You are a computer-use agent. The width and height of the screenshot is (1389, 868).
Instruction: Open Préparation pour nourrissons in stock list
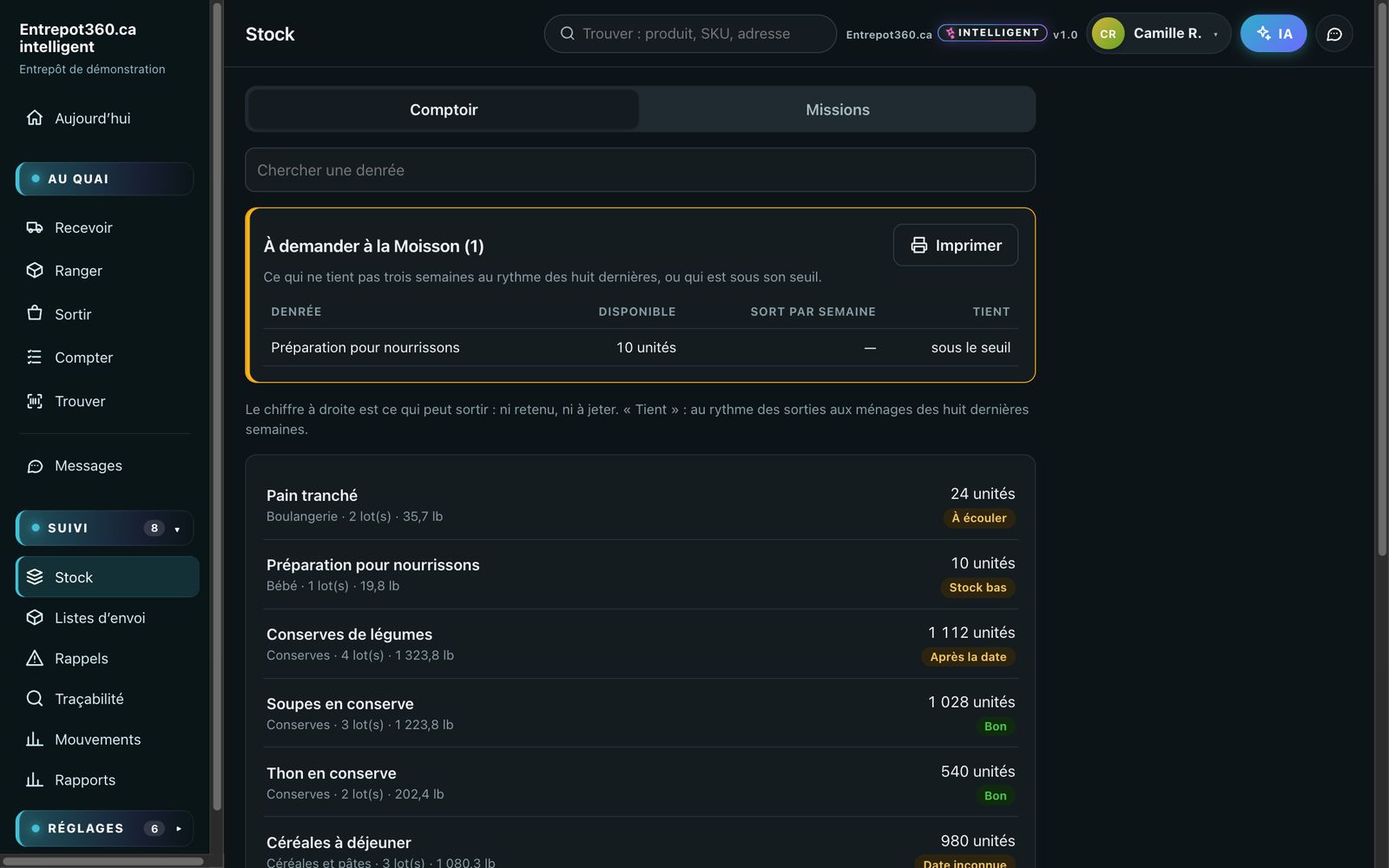[641, 574]
